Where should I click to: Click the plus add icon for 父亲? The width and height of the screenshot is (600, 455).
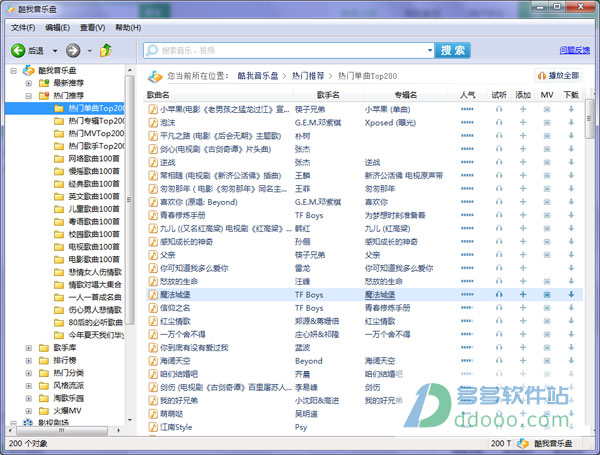tap(523, 255)
